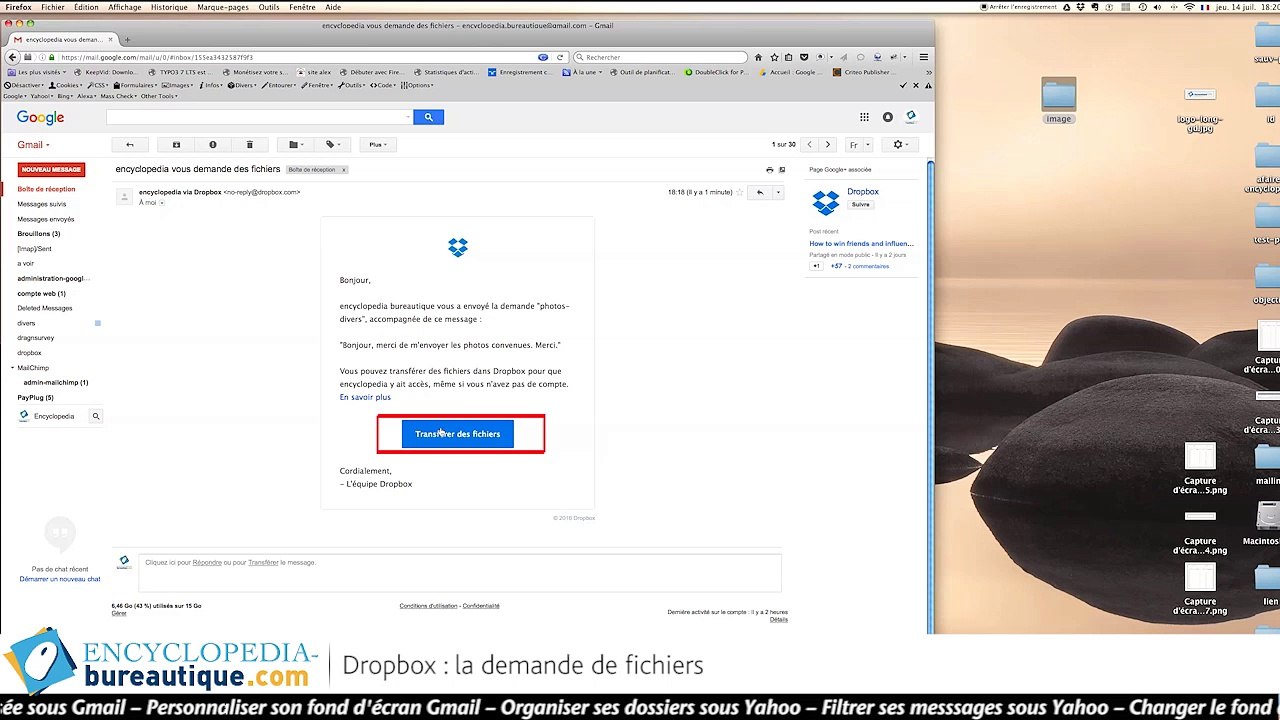
Task: Click the En savoir plus link
Action: click(365, 397)
